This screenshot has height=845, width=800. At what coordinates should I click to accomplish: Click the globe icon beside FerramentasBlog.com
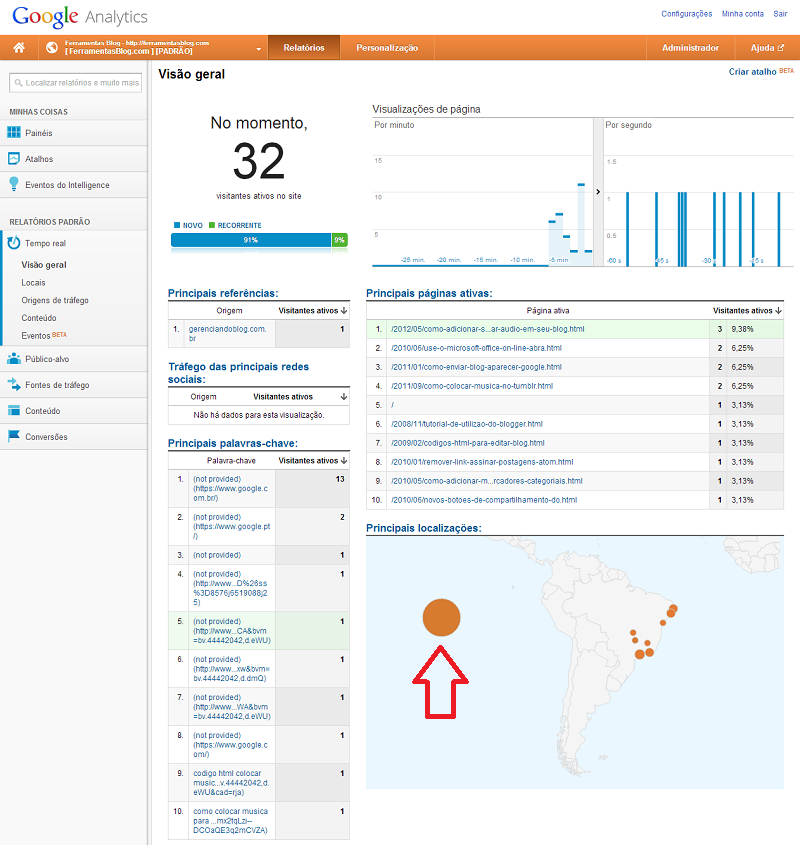(52, 47)
